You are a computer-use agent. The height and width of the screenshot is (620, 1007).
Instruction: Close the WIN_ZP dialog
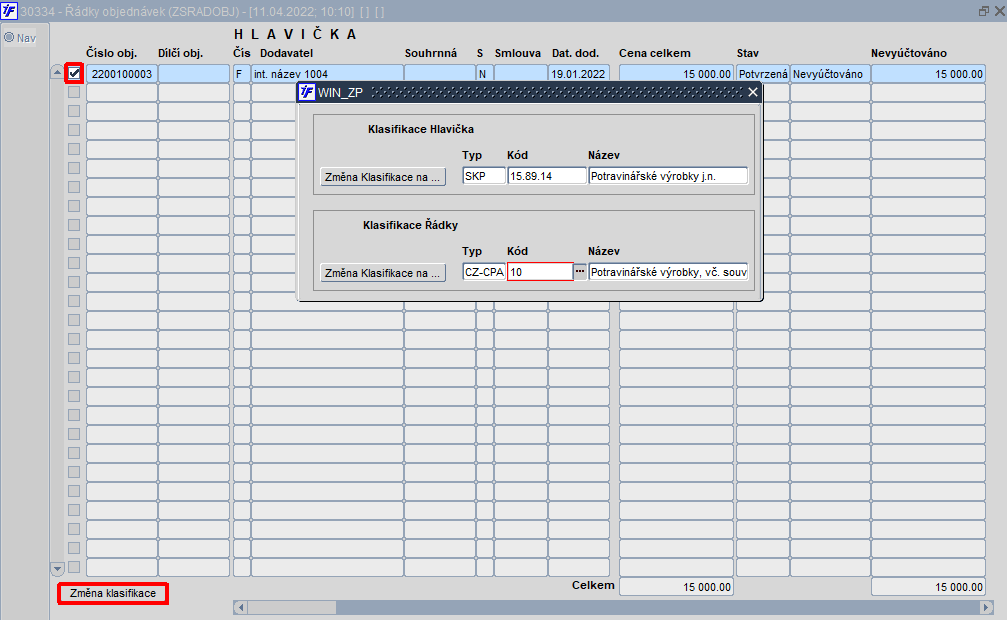tap(753, 93)
